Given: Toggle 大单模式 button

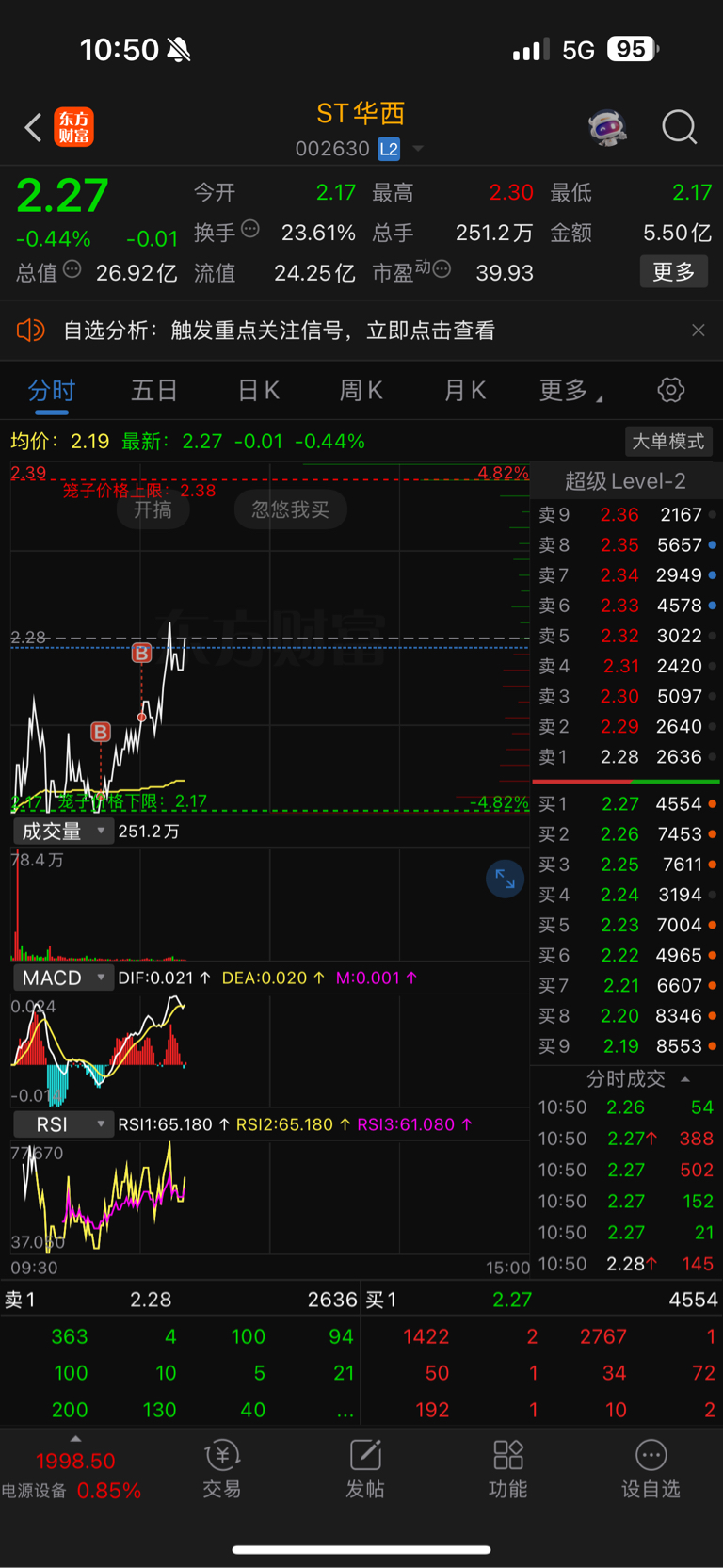Looking at the screenshot, I should point(667,442).
